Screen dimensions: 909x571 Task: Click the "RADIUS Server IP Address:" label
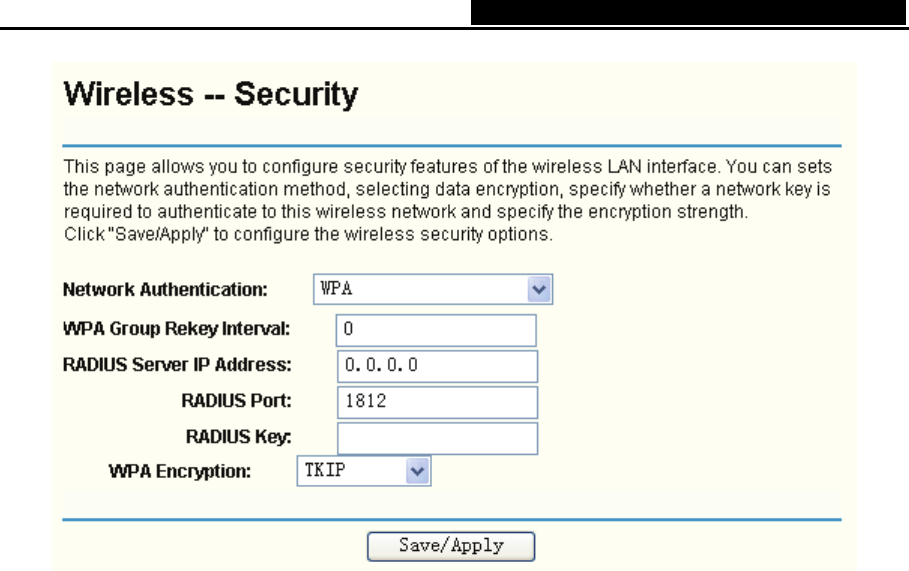(177, 364)
